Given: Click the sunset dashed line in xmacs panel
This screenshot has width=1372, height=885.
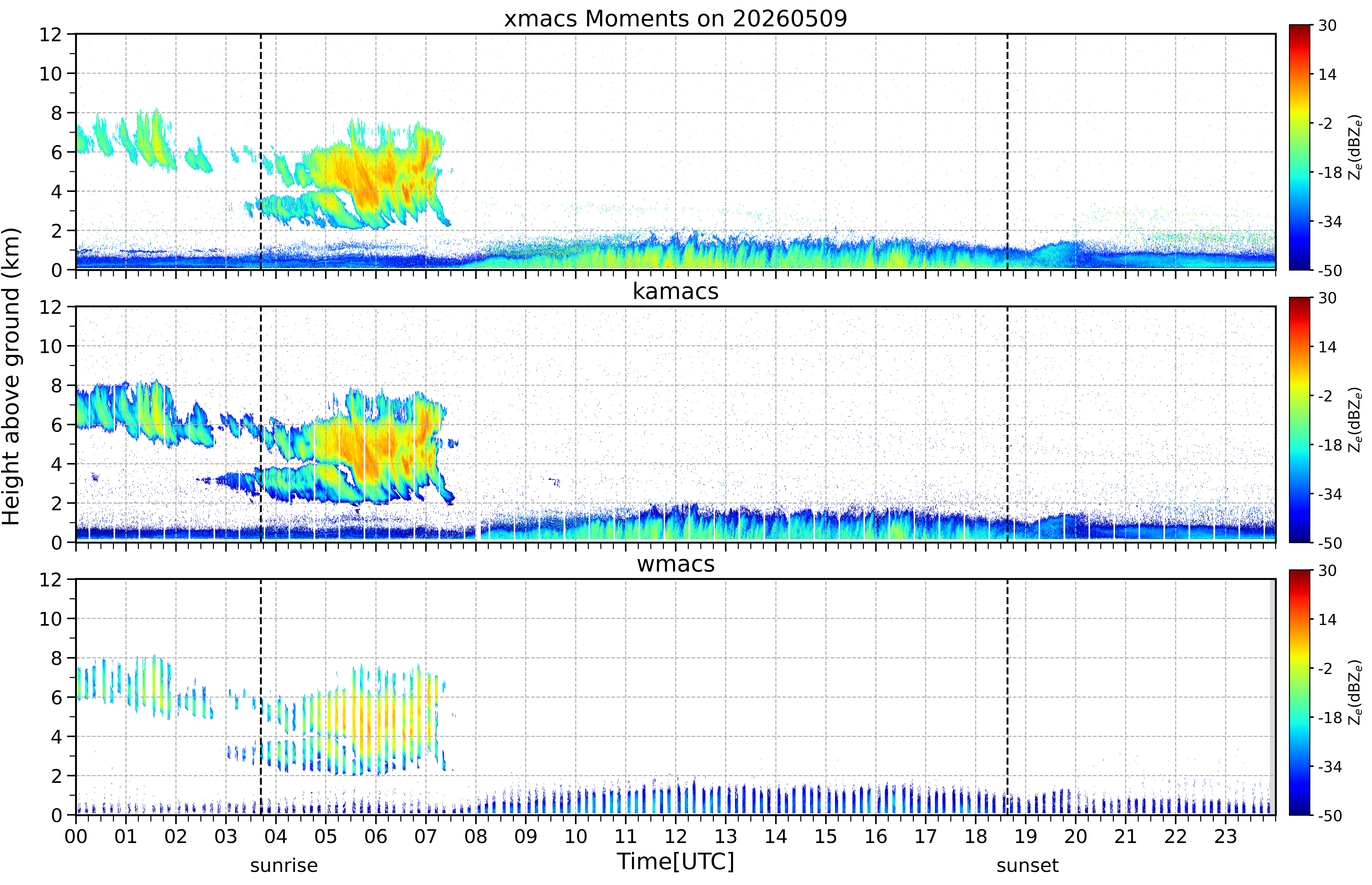Looking at the screenshot, I should (x=1008, y=152).
